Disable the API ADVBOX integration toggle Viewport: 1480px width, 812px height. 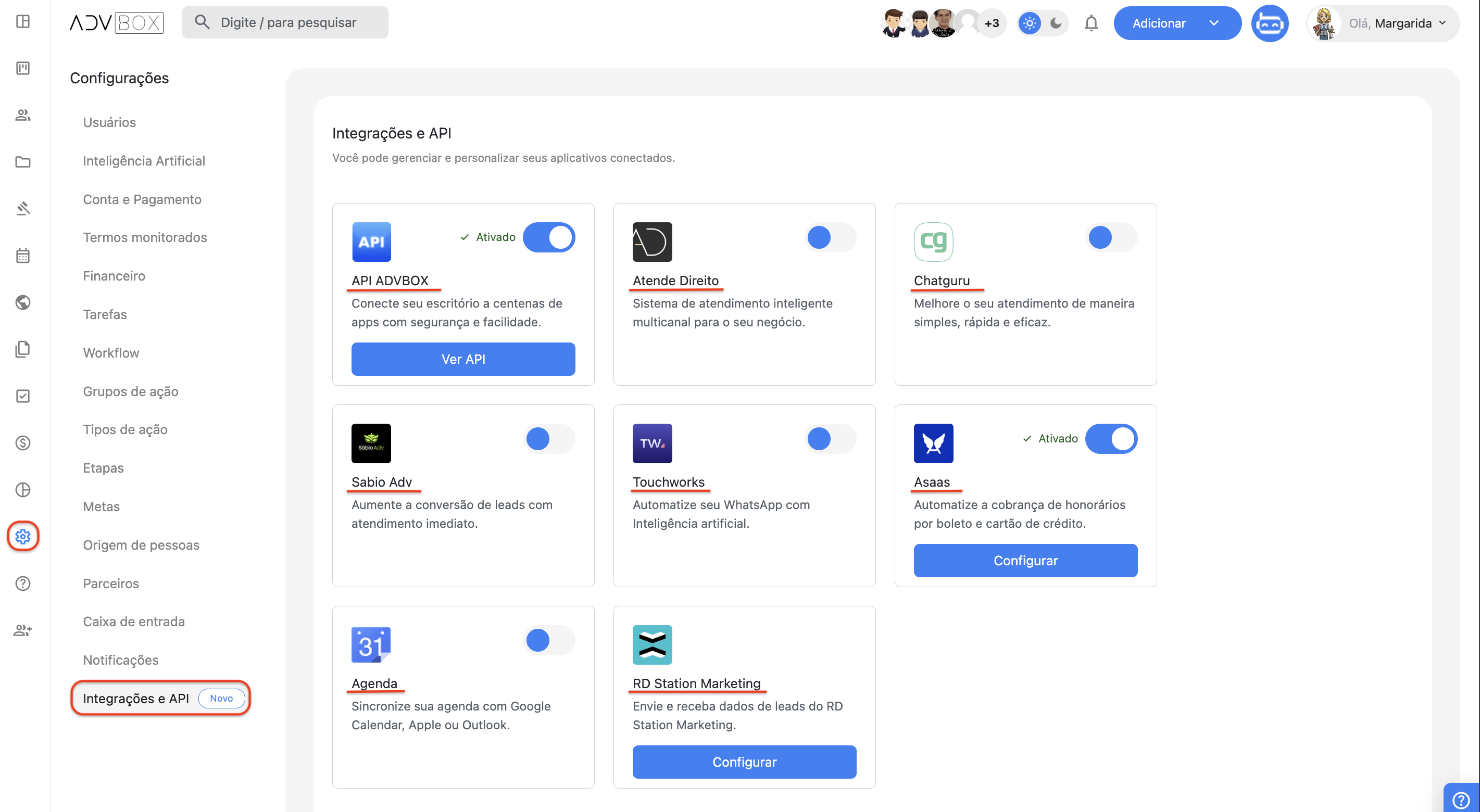point(549,237)
